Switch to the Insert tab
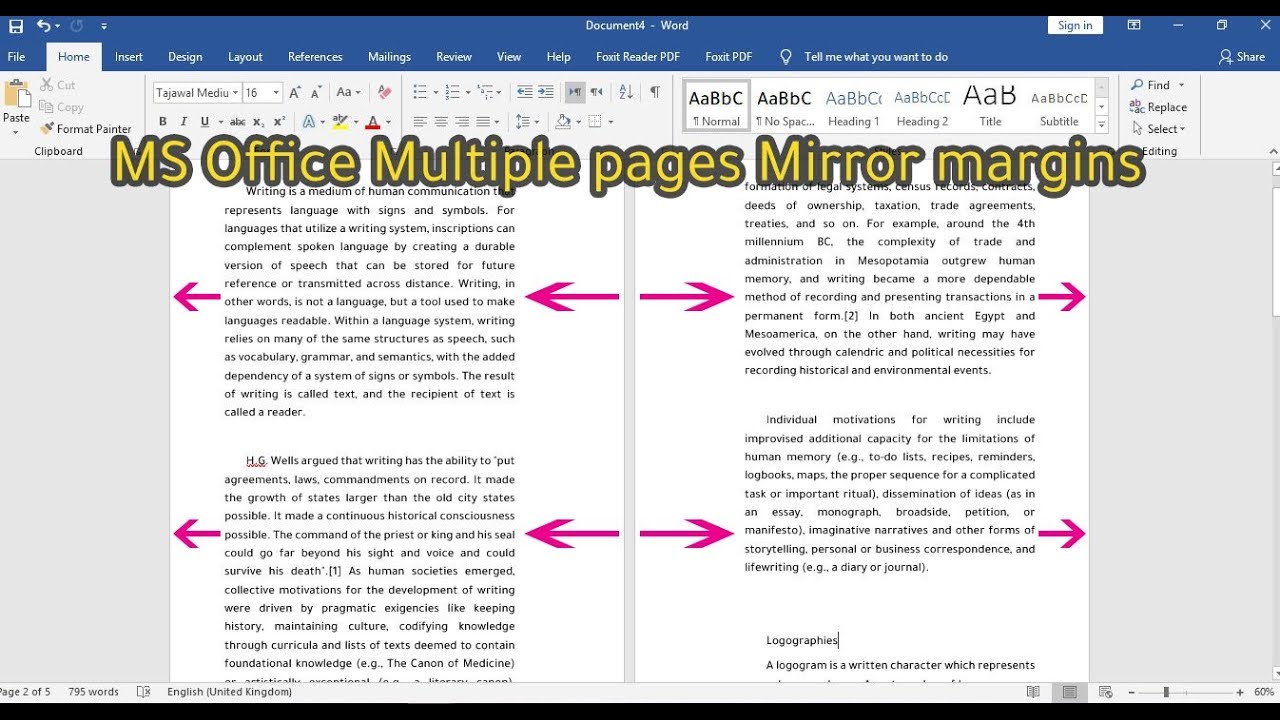Viewport: 1280px width, 720px height. pyautogui.click(x=129, y=57)
